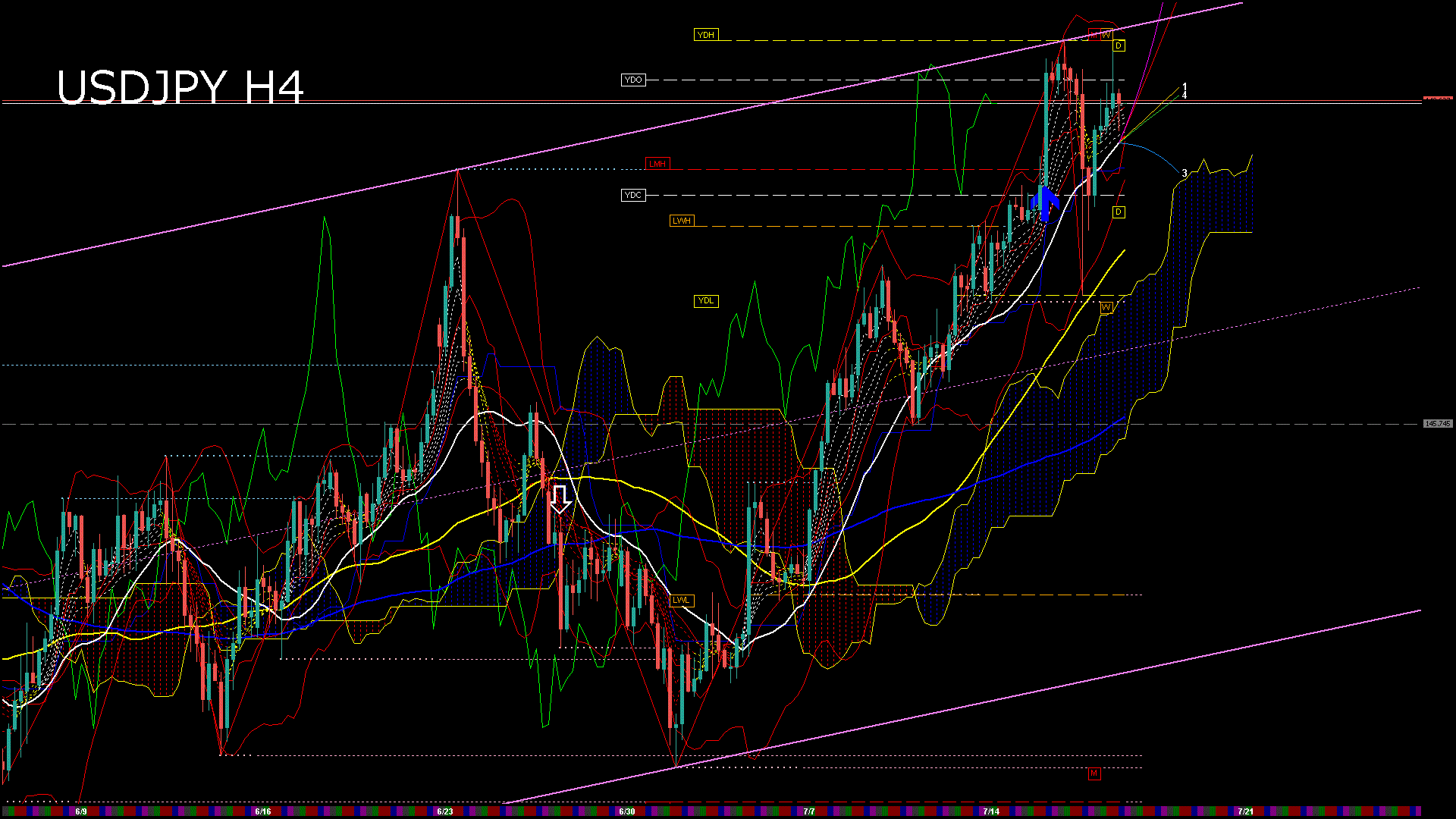Click the 6/16 date label

pyautogui.click(x=263, y=811)
